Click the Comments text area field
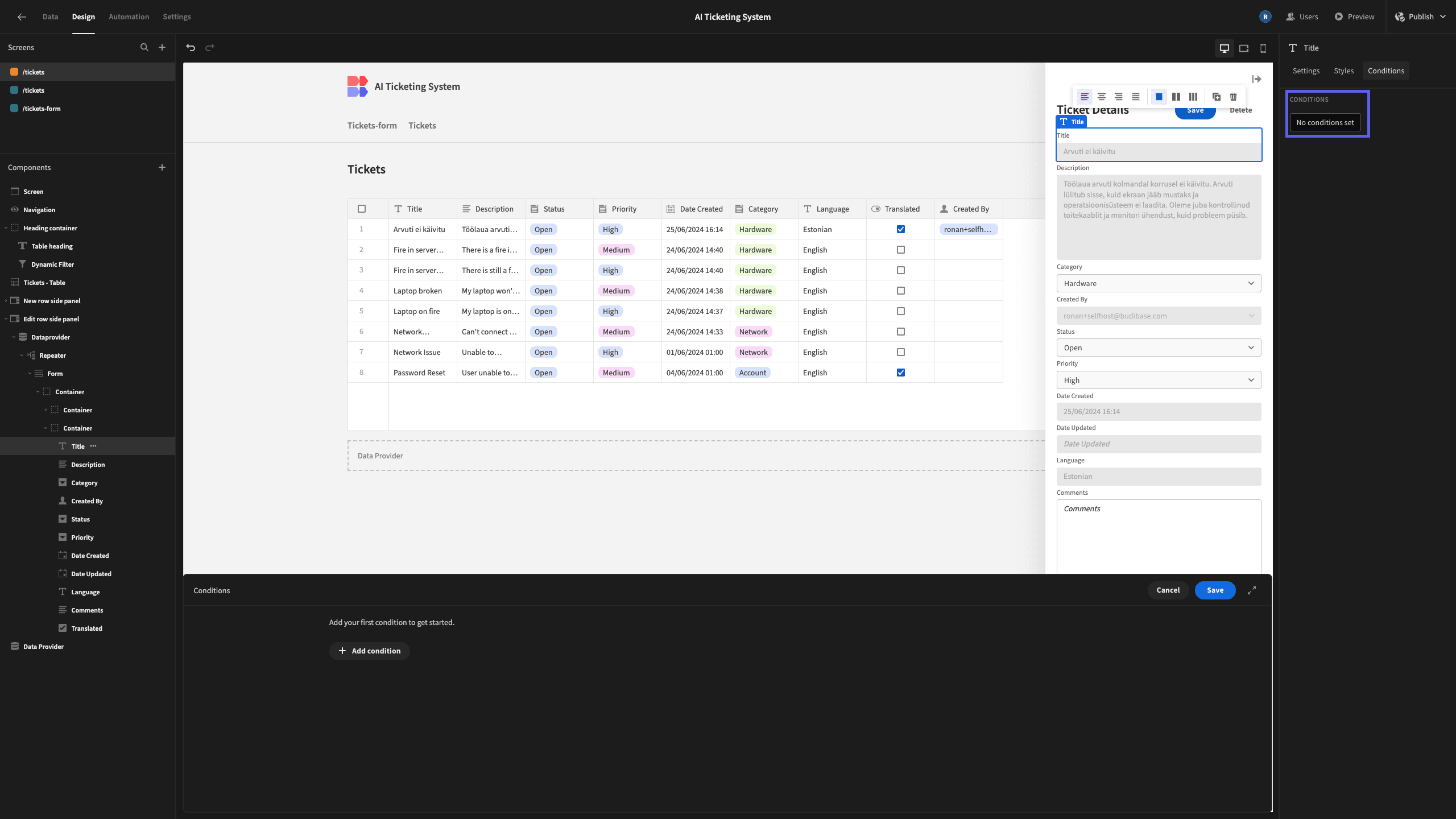 click(x=1159, y=536)
